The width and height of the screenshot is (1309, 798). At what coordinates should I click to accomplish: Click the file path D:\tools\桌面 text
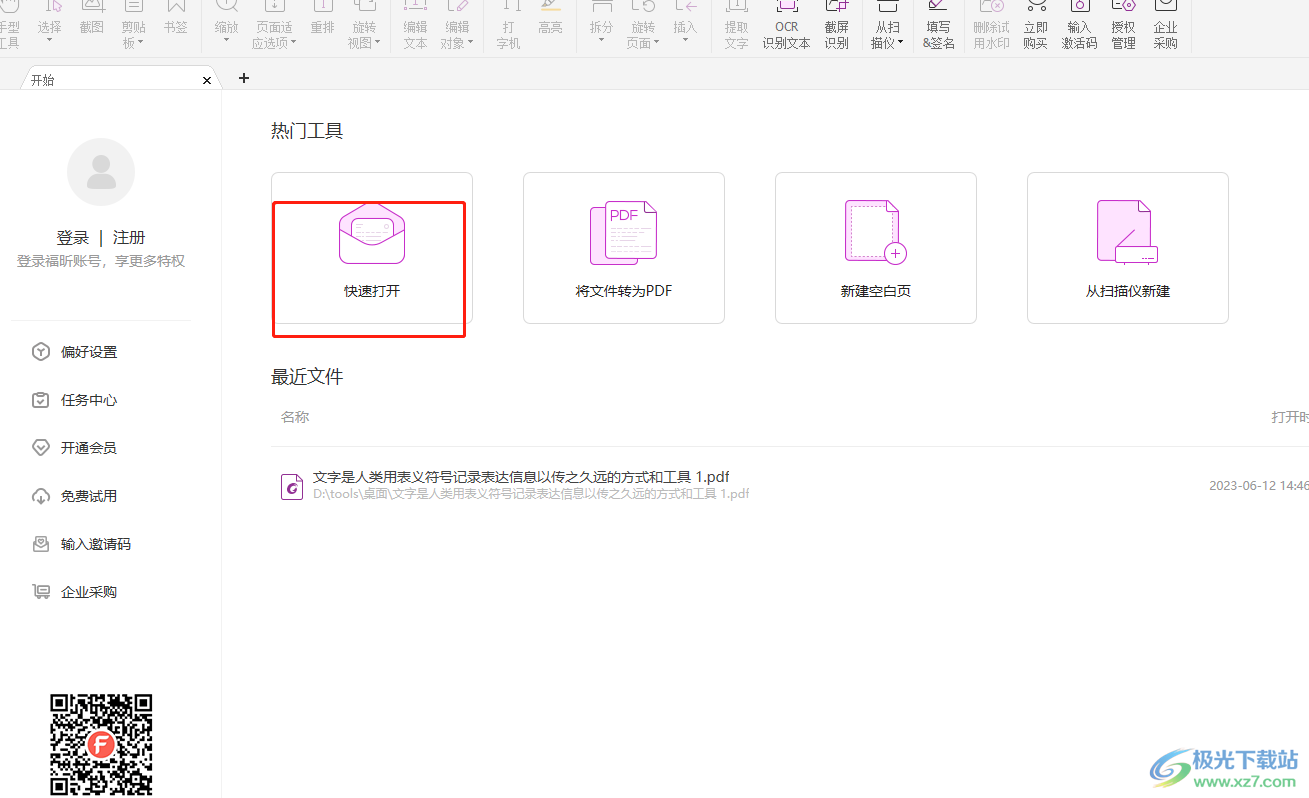(x=531, y=494)
